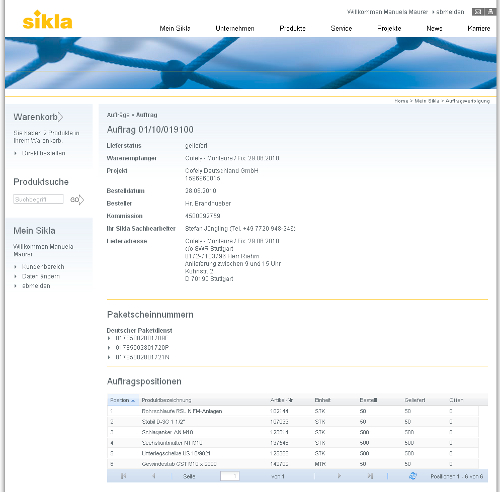Click the blue rope banner image
Screen dimensions: 500x492
pos(250,63)
